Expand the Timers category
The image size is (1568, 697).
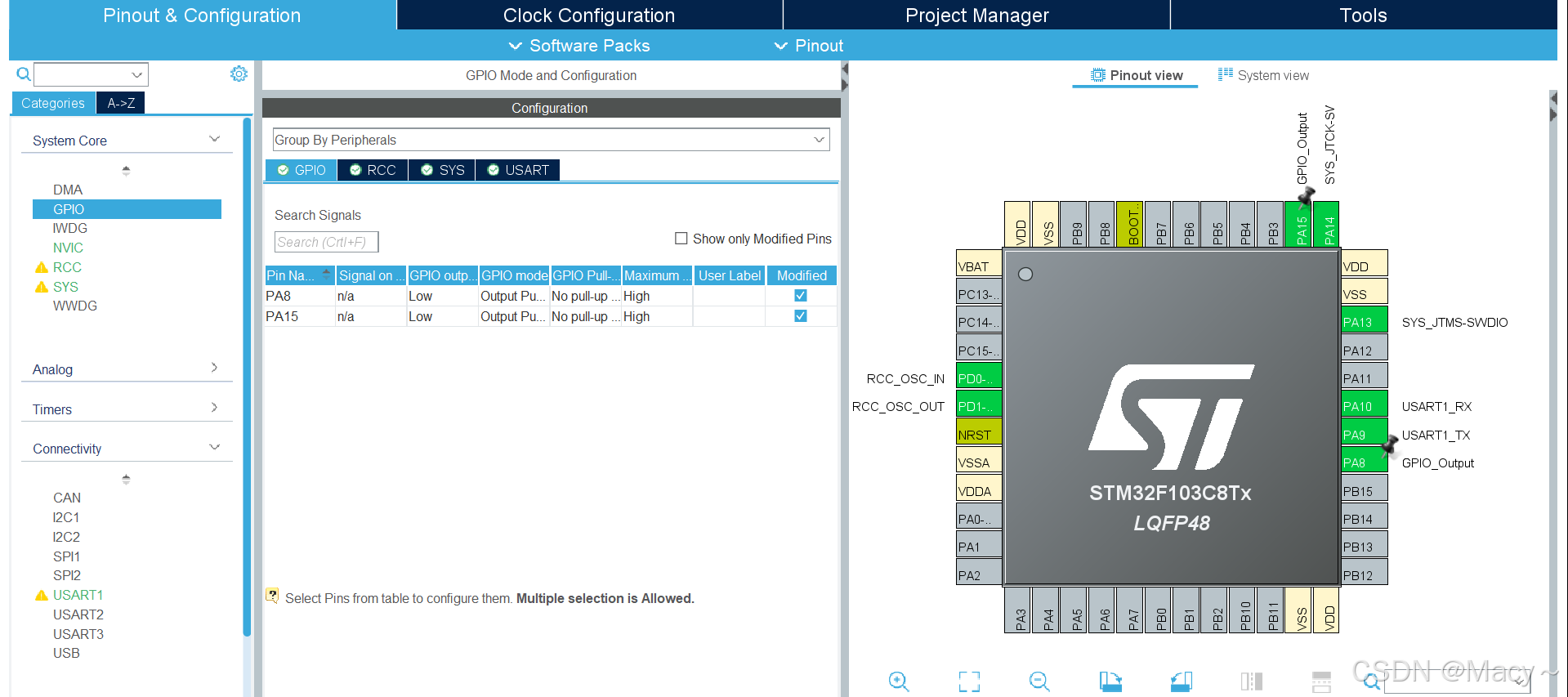[x=215, y=408]
